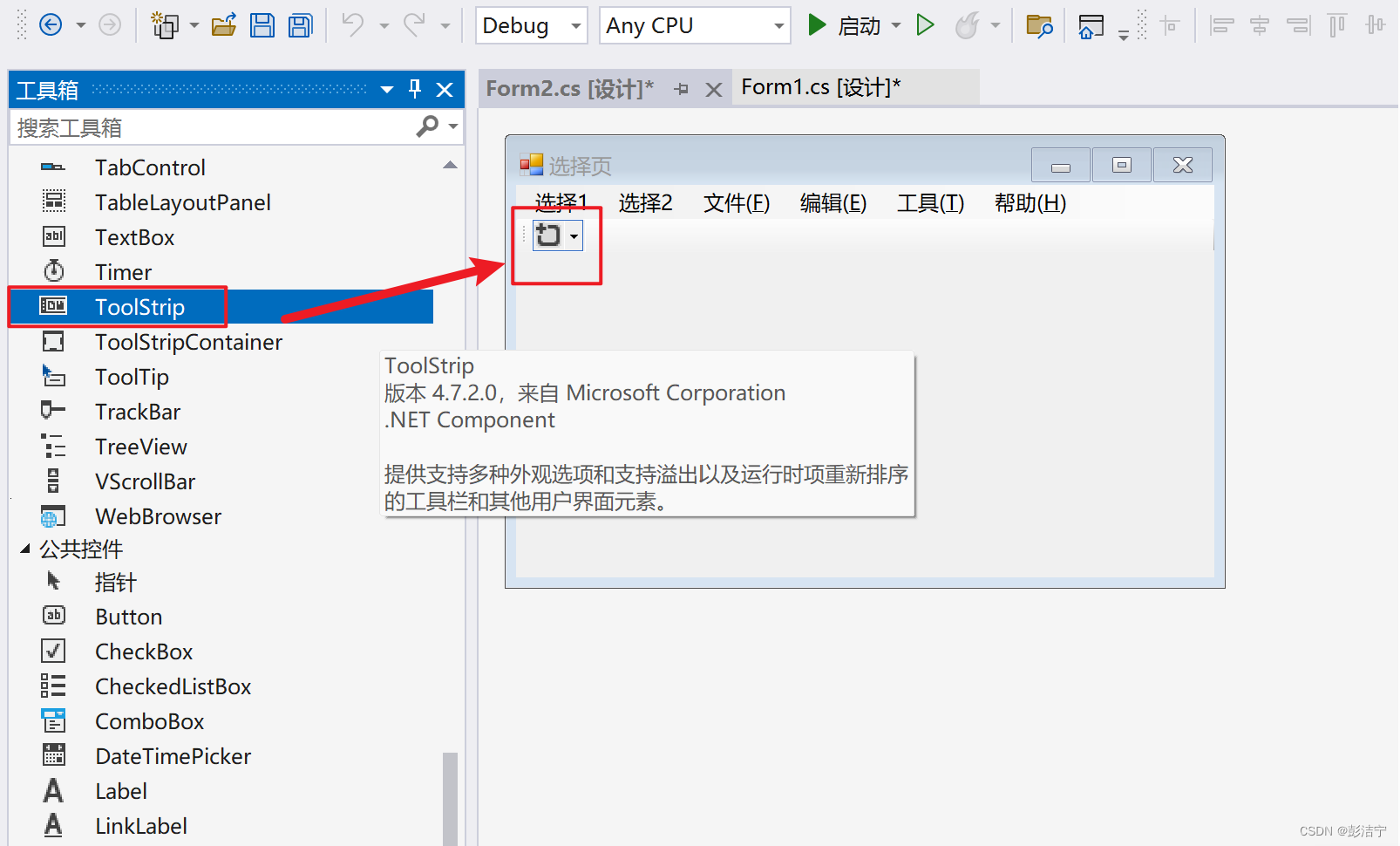Click the Open File toolbar icon
Screen dimensions: 1400x846
tap(223, 24)
